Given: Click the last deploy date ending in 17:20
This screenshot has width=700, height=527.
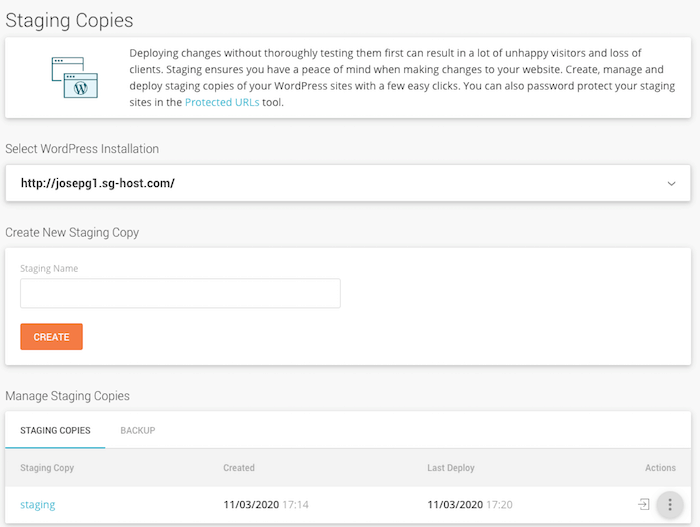Looking at the screenshot, I should [x=470, y=505].
